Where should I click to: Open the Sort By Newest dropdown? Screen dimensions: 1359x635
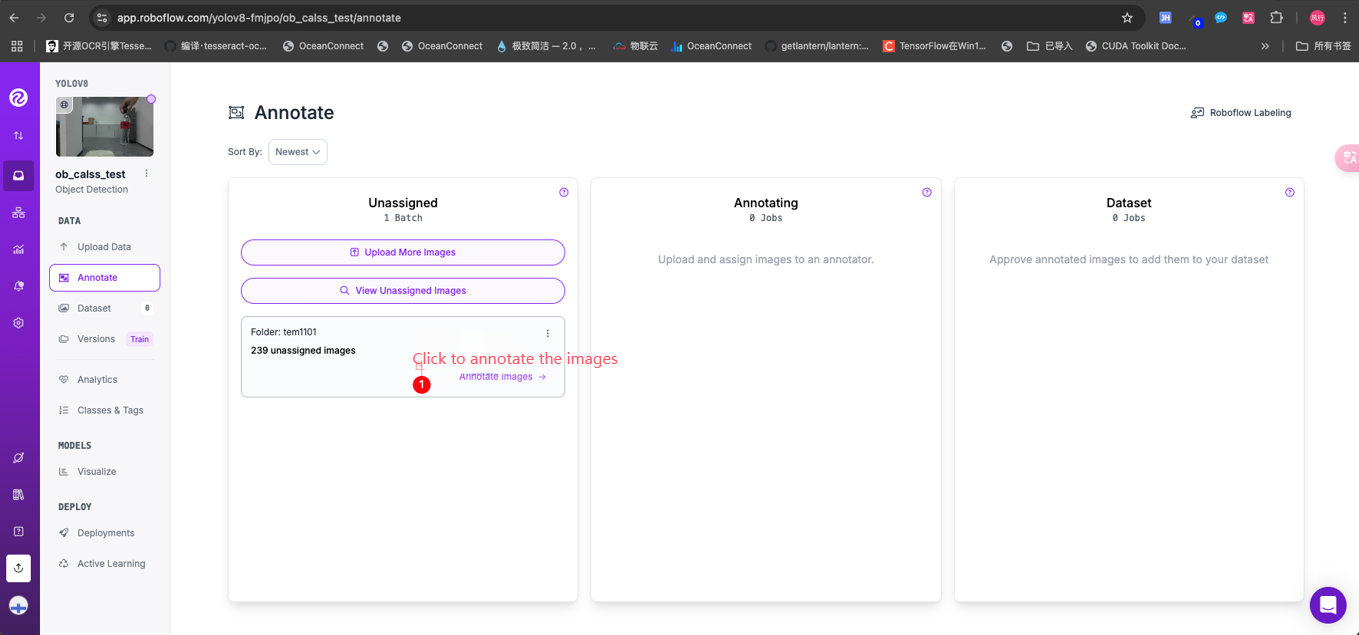297,152
